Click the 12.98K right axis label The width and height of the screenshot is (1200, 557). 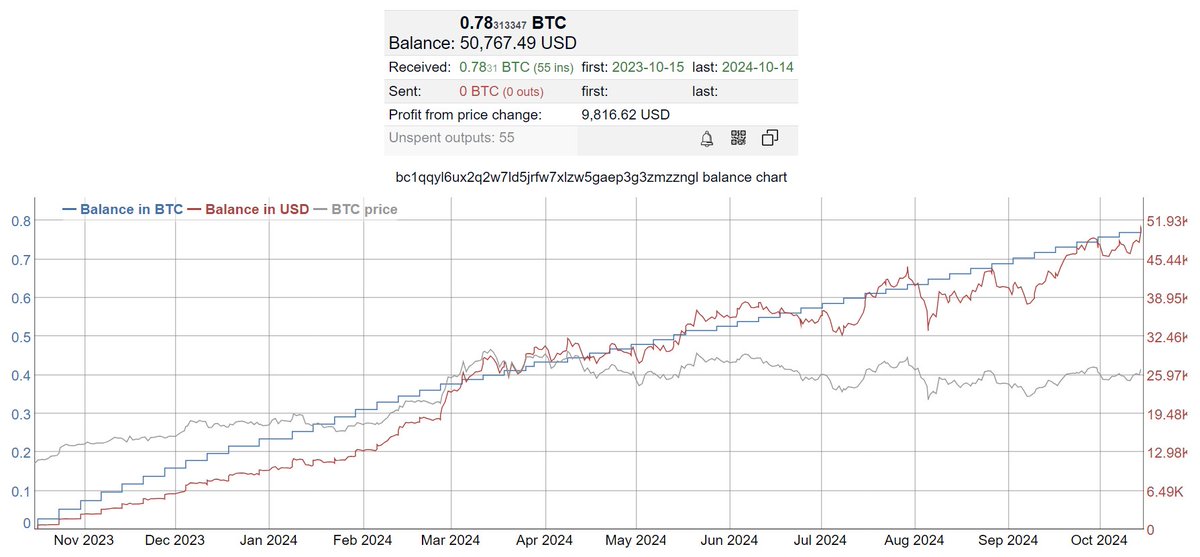pos(1167,453)
